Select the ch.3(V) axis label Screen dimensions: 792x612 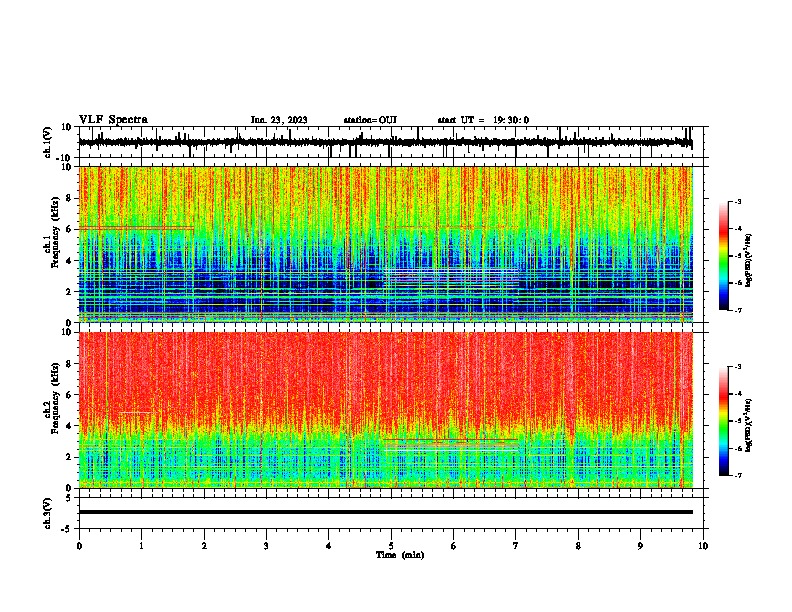[x=48, y=513]
